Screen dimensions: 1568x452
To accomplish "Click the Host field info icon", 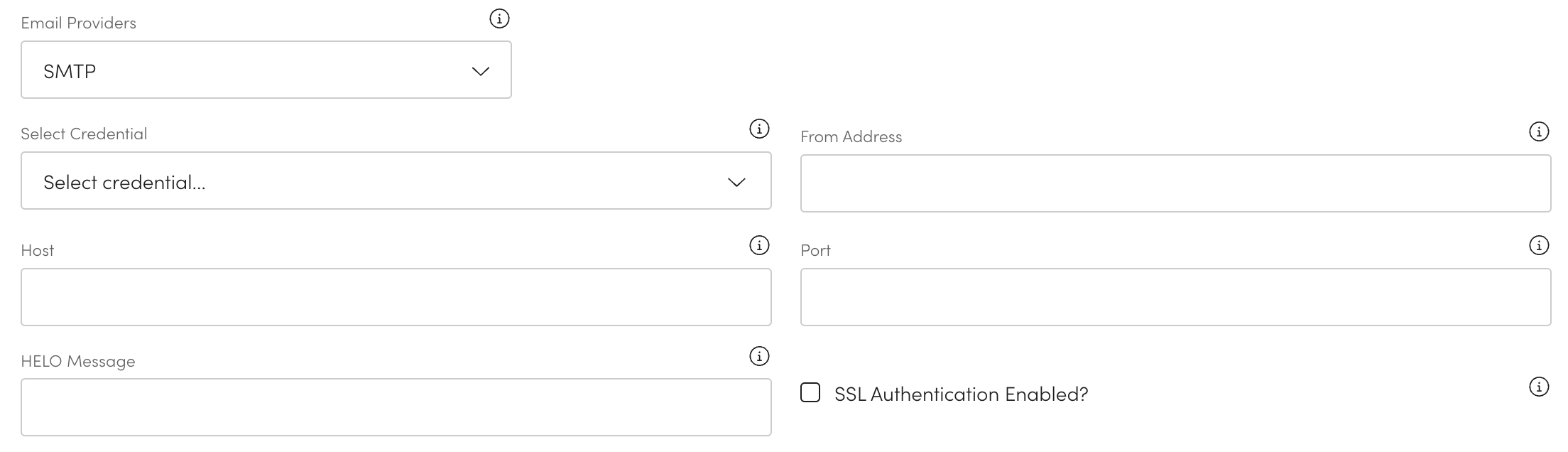I will click(x=759, y=245).
